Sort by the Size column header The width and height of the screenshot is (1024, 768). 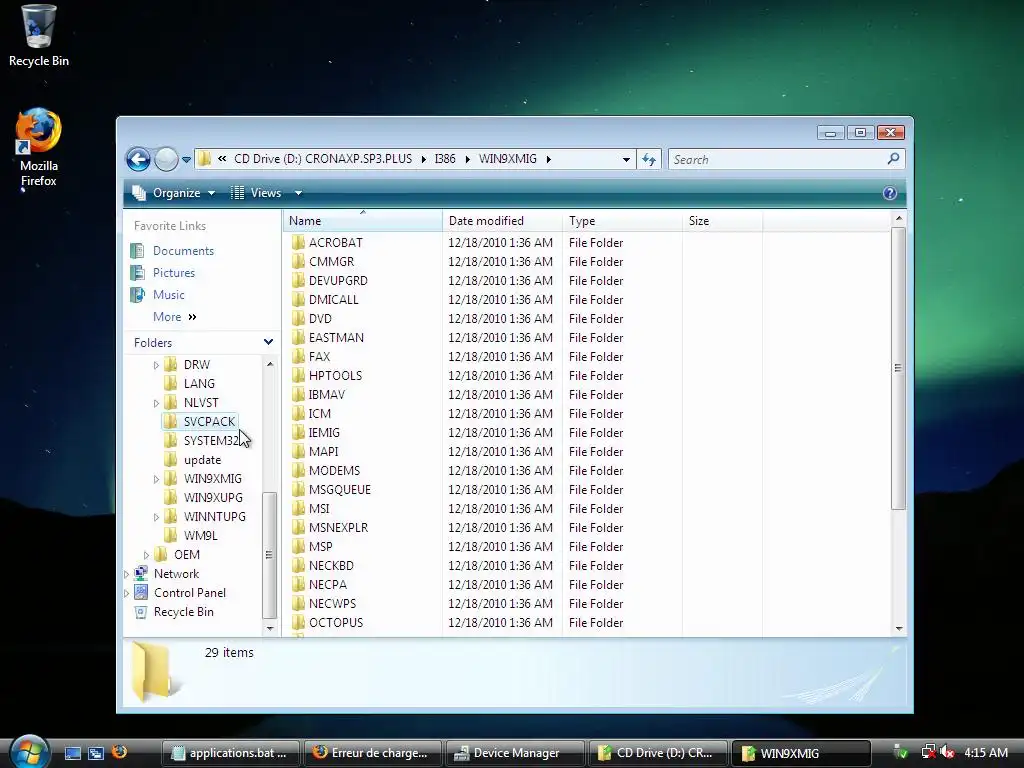click(722, 221)
